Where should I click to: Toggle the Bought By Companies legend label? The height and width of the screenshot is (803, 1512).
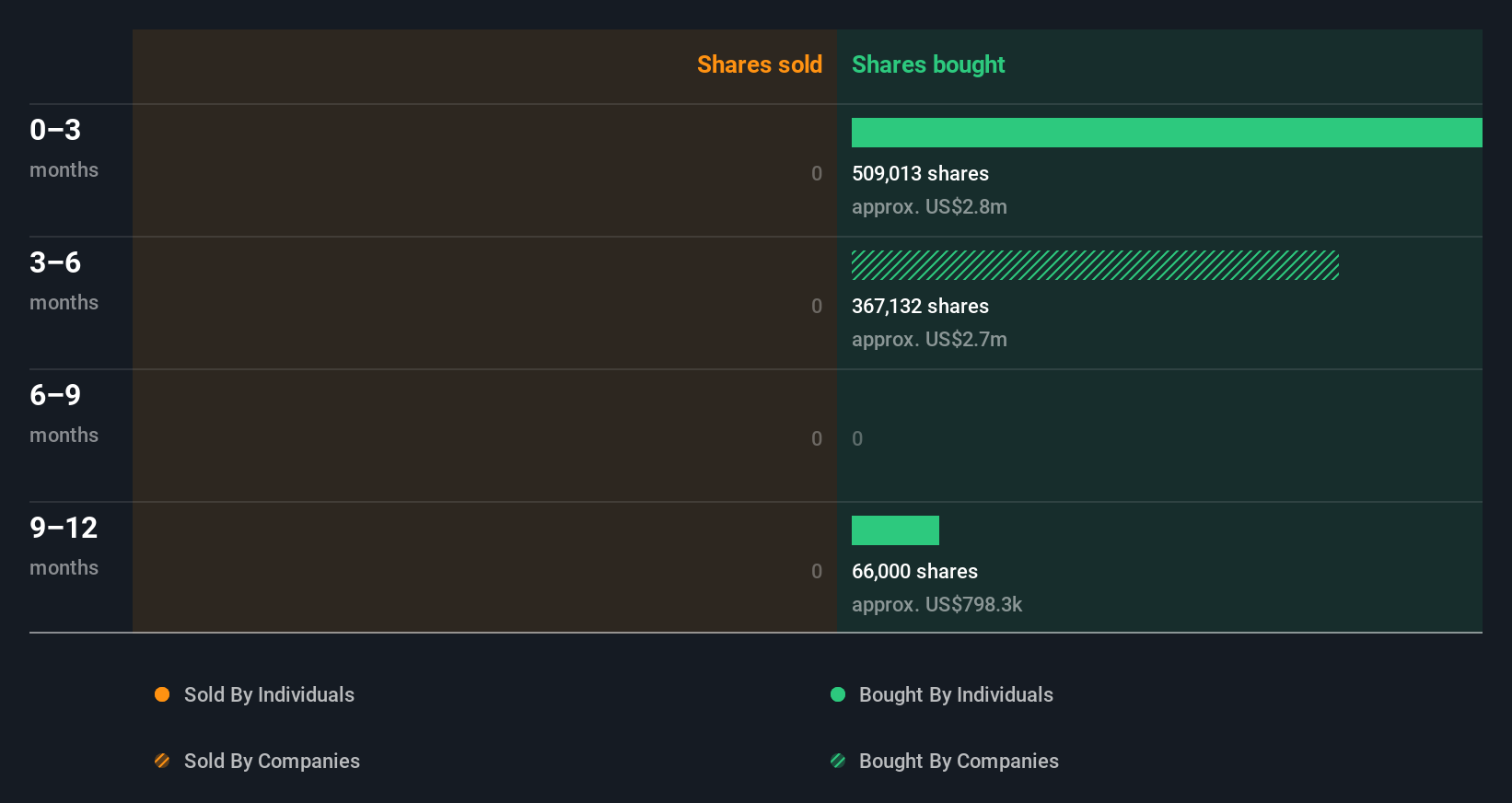(x=959, y=761)
